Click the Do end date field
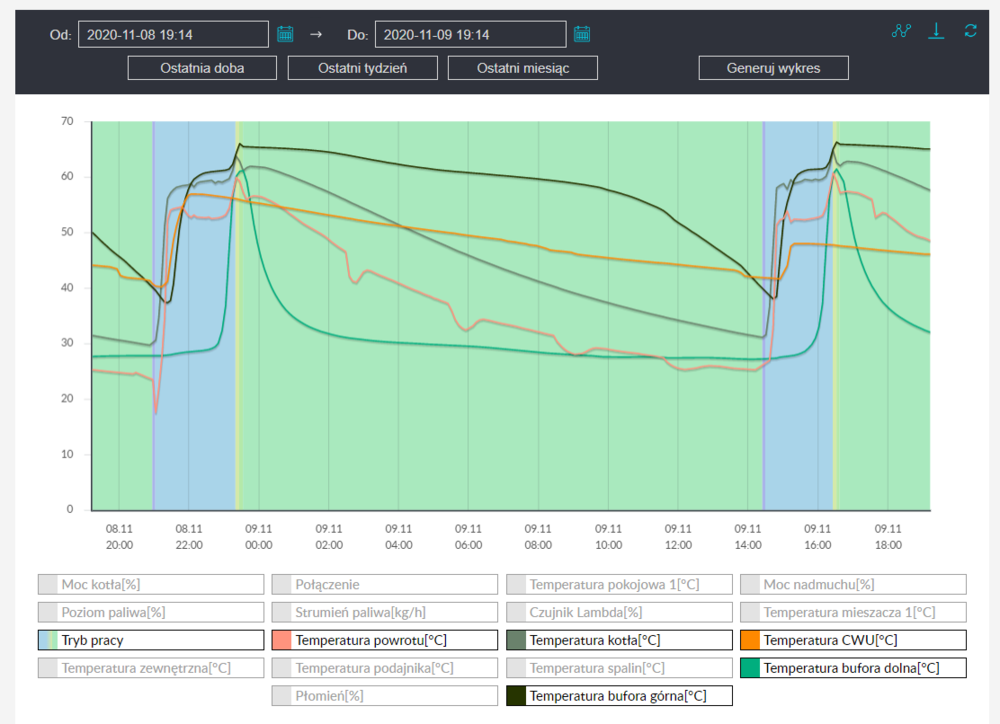Screen dimensions: 1000x724 point(469,35)
